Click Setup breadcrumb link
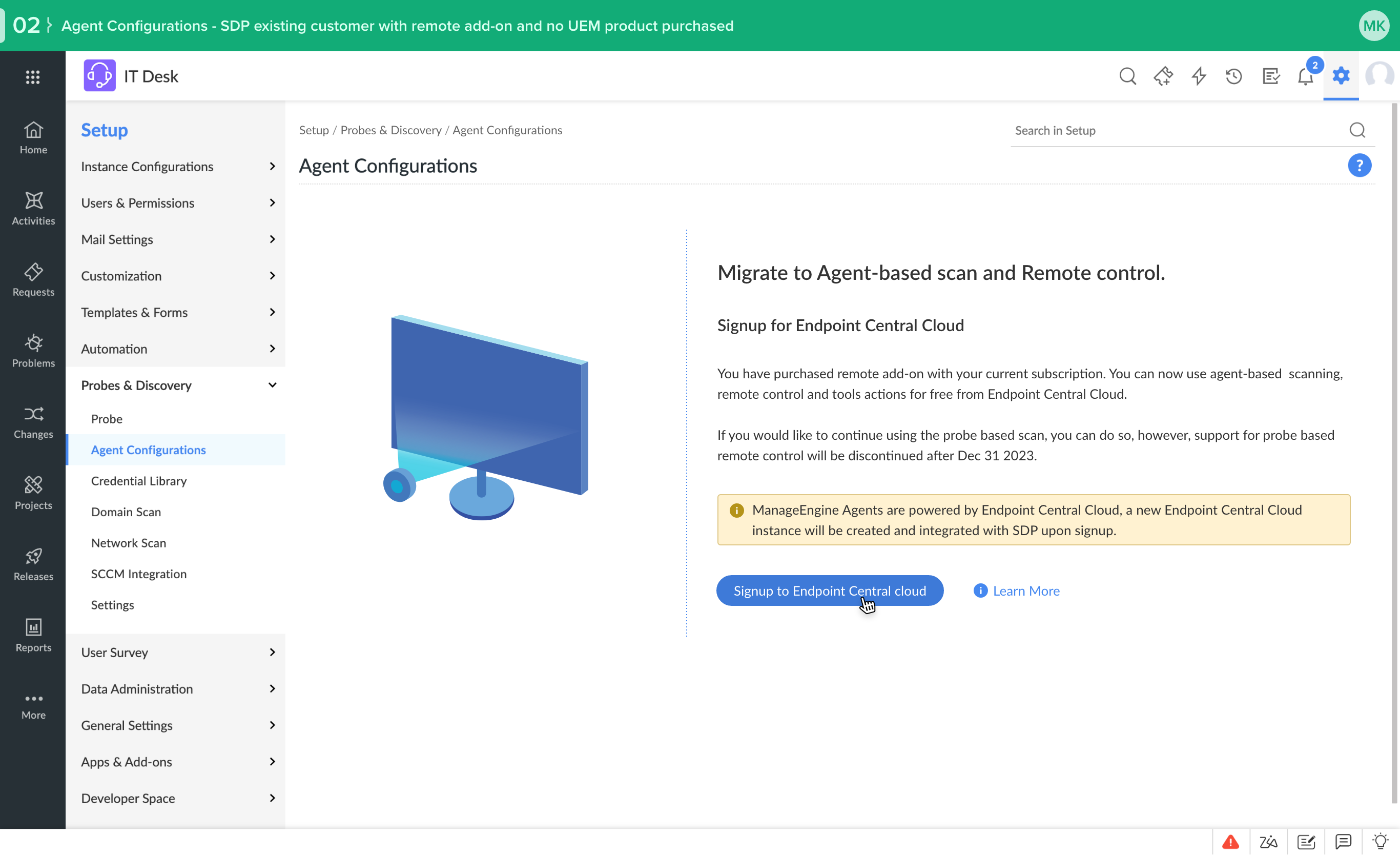This screenshot has height=855, width=1400. 314,130
